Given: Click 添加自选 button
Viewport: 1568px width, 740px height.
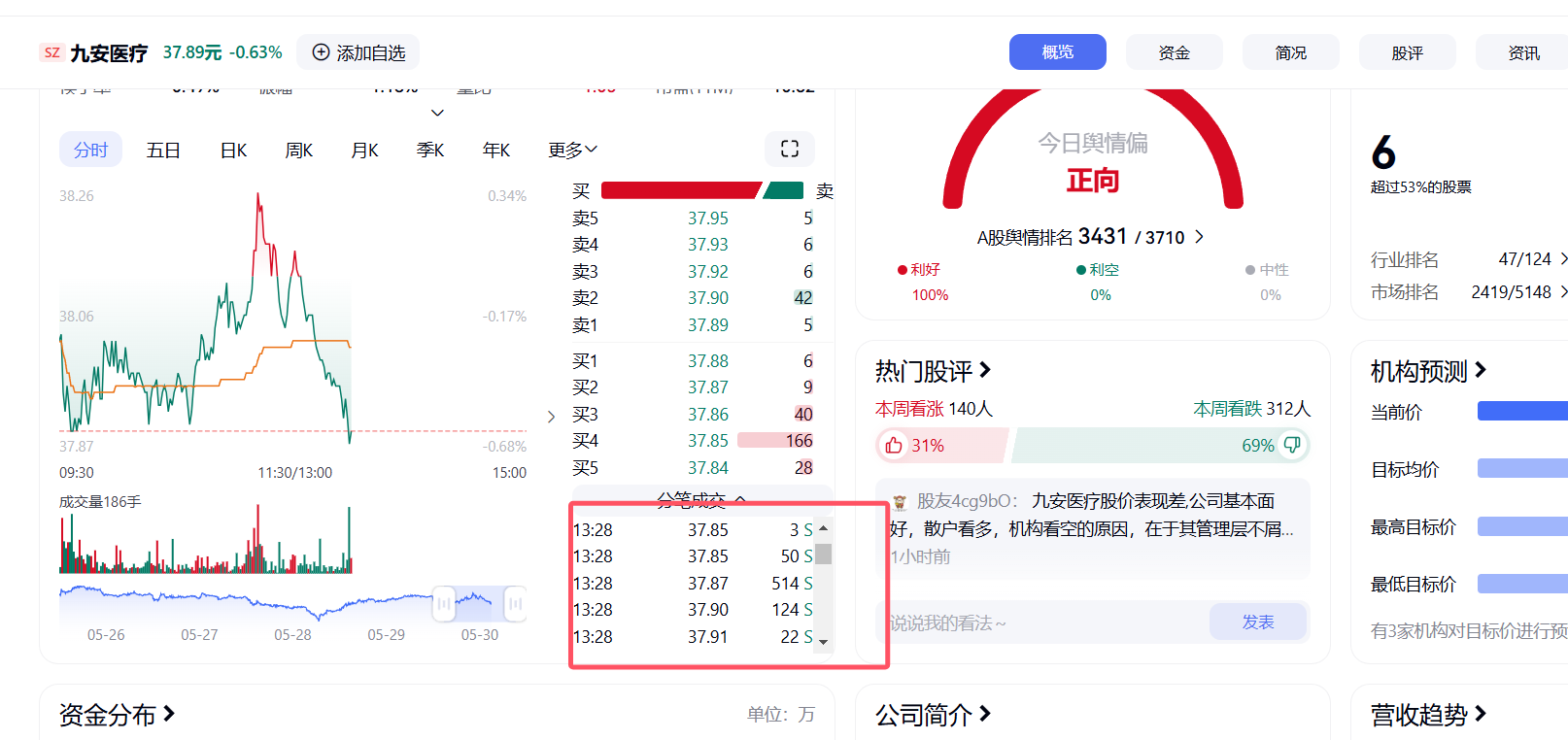Looking at the screenshot, I should [x=358, y=52].
